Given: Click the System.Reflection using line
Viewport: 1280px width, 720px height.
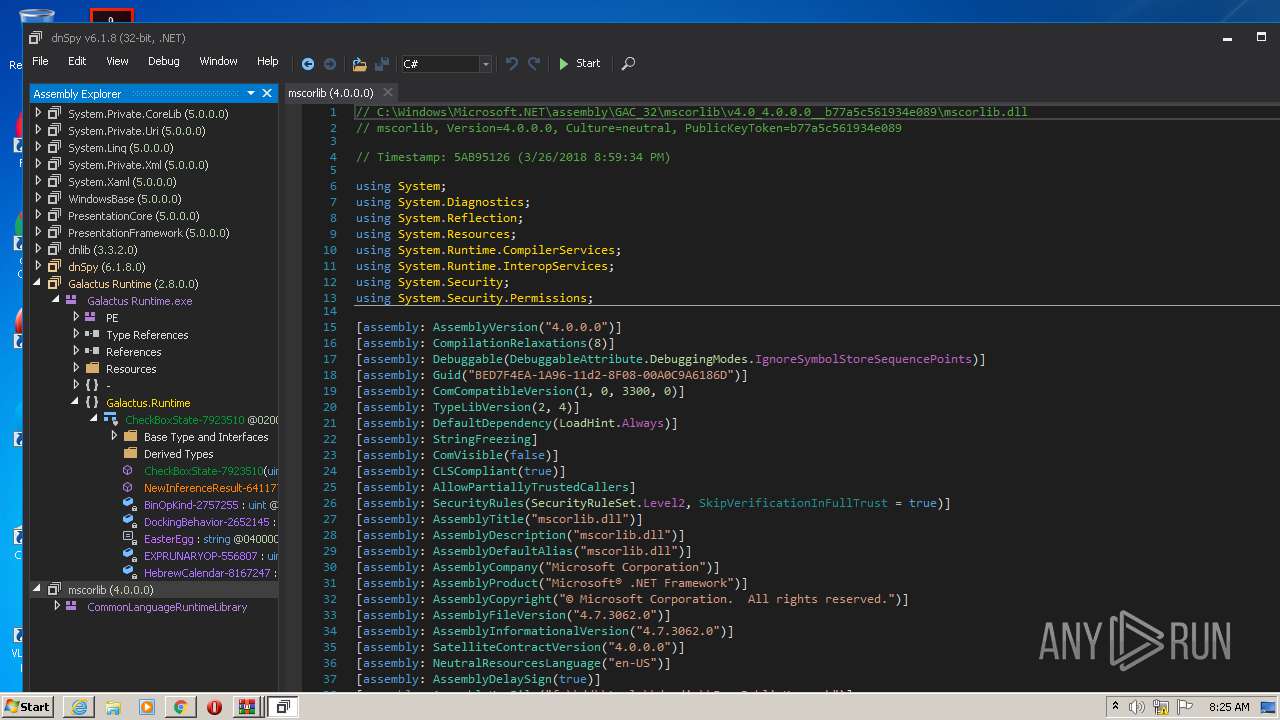Looking at the screenshot, I should 439,218.
